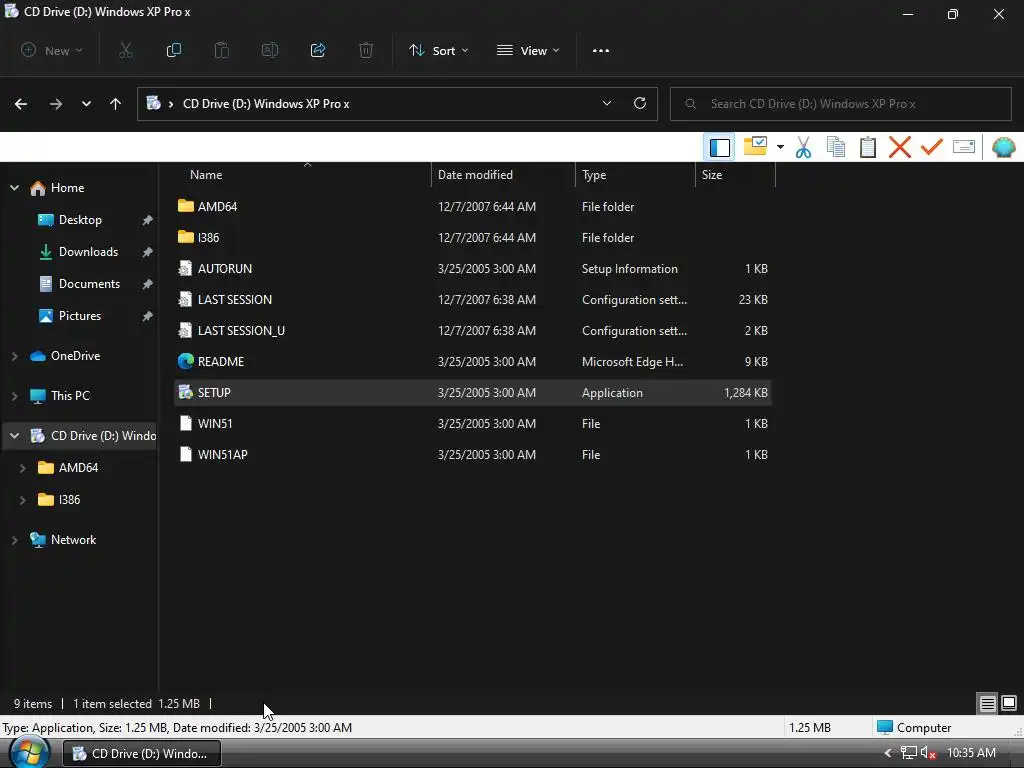The width and height of the screenshot is (1024, 768).
Task: Select the WIN51AP file
Action: (473, 455)
